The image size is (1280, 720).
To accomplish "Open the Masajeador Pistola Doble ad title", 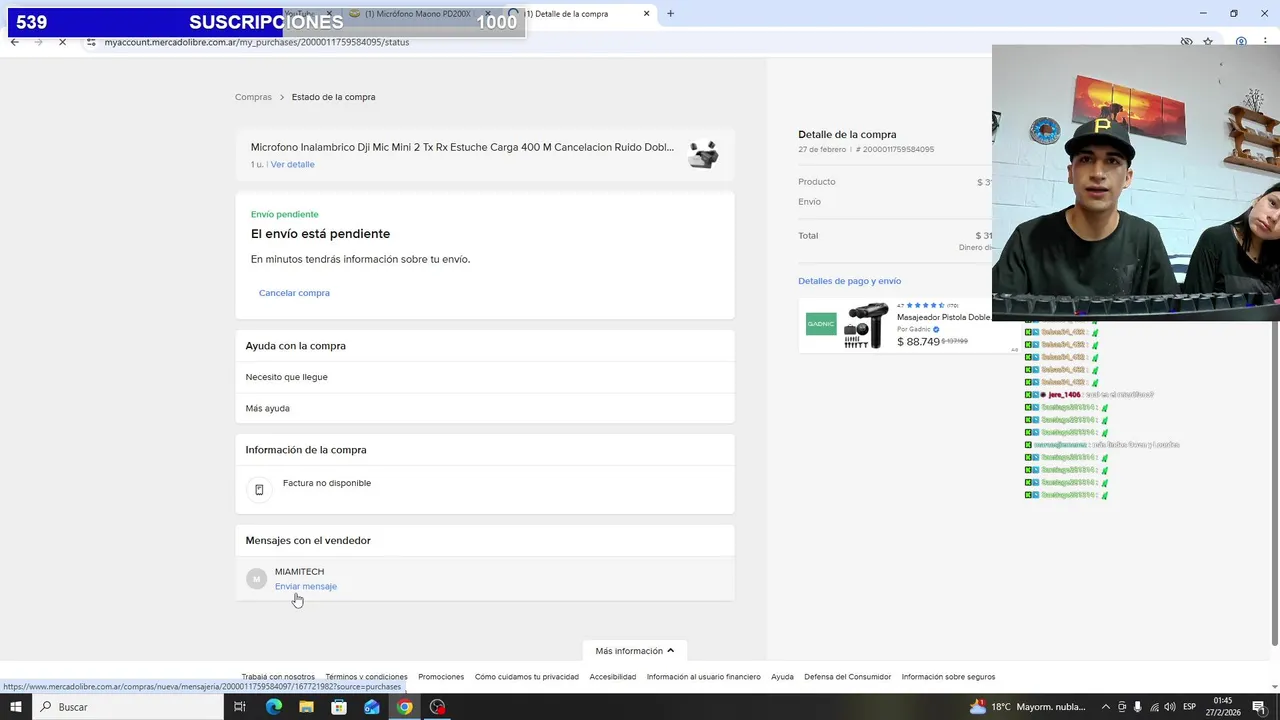I will tap(944, 317).
